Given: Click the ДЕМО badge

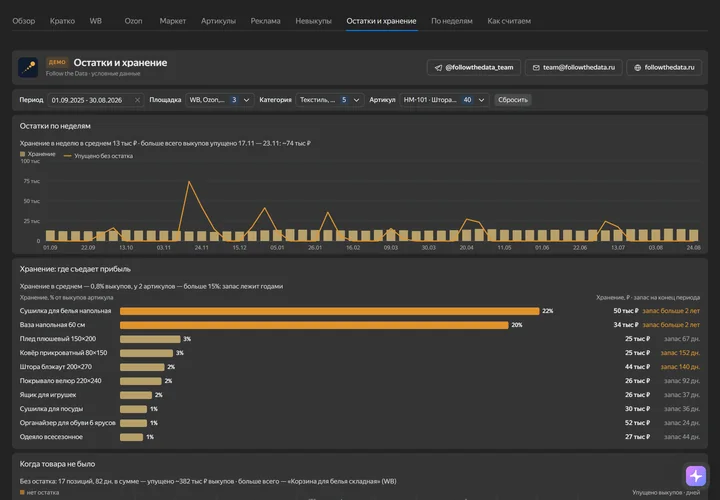Looking at the screenshot, I should point(57,62).
